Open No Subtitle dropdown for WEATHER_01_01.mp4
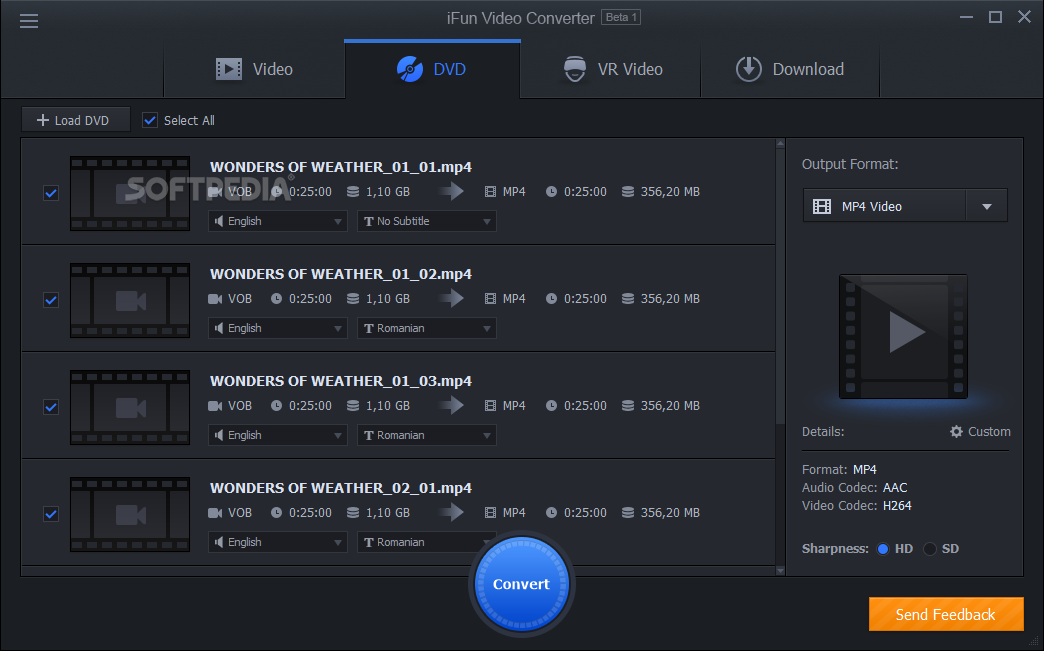Viewport: 1044px width, 651px height. pos(427,221)
